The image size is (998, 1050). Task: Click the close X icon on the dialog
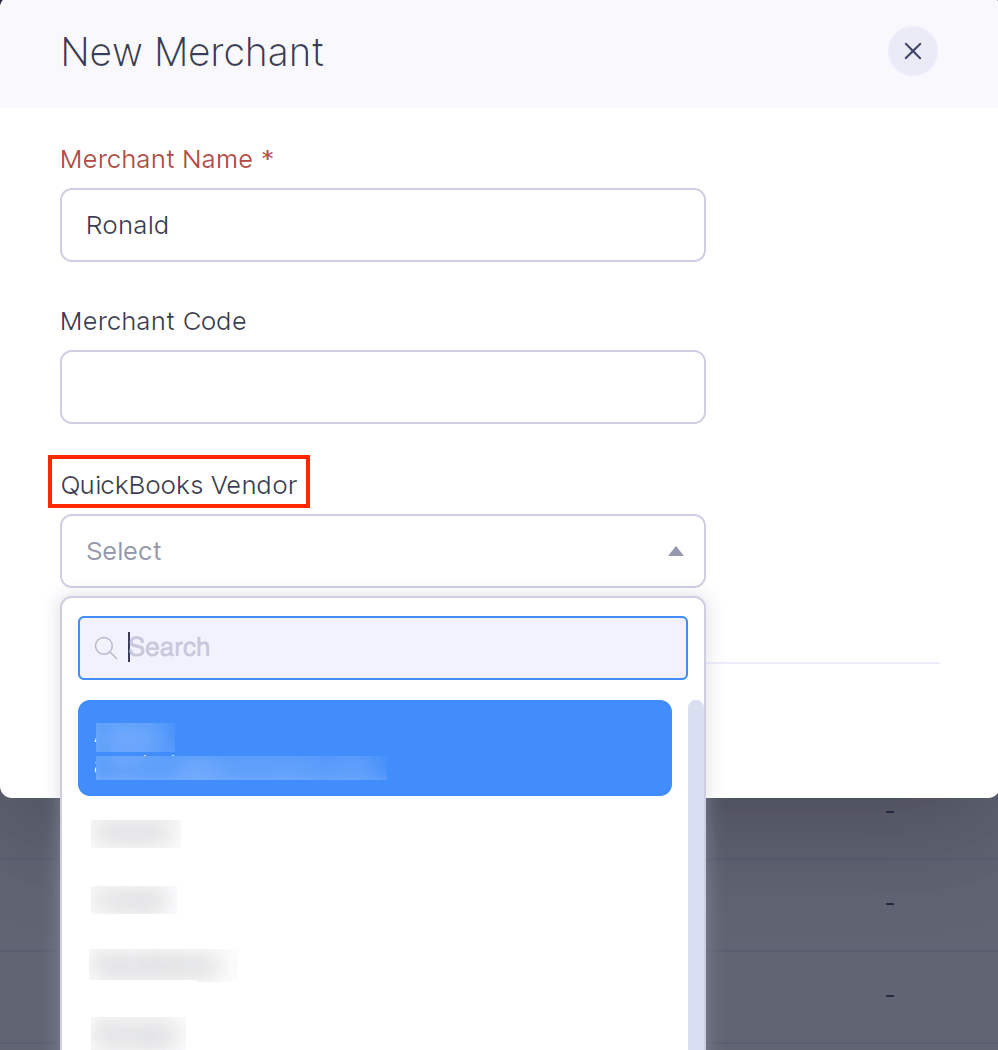pos(912,51)
